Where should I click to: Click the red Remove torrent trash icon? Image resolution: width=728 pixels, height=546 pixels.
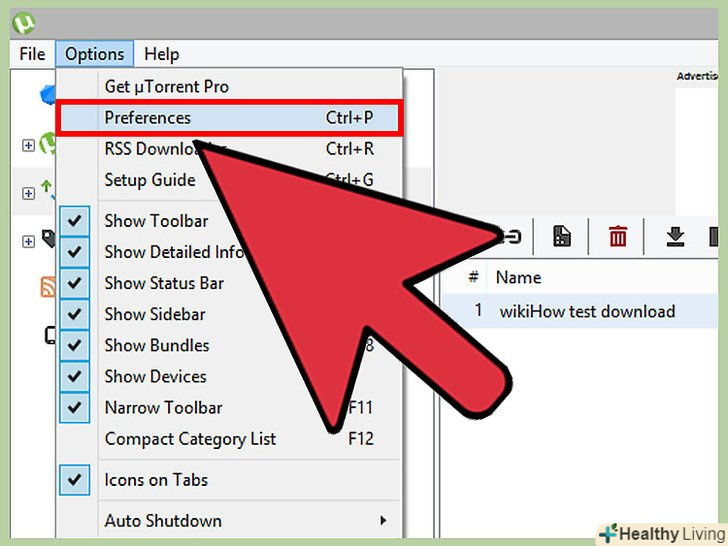click(x=618, y=236)
